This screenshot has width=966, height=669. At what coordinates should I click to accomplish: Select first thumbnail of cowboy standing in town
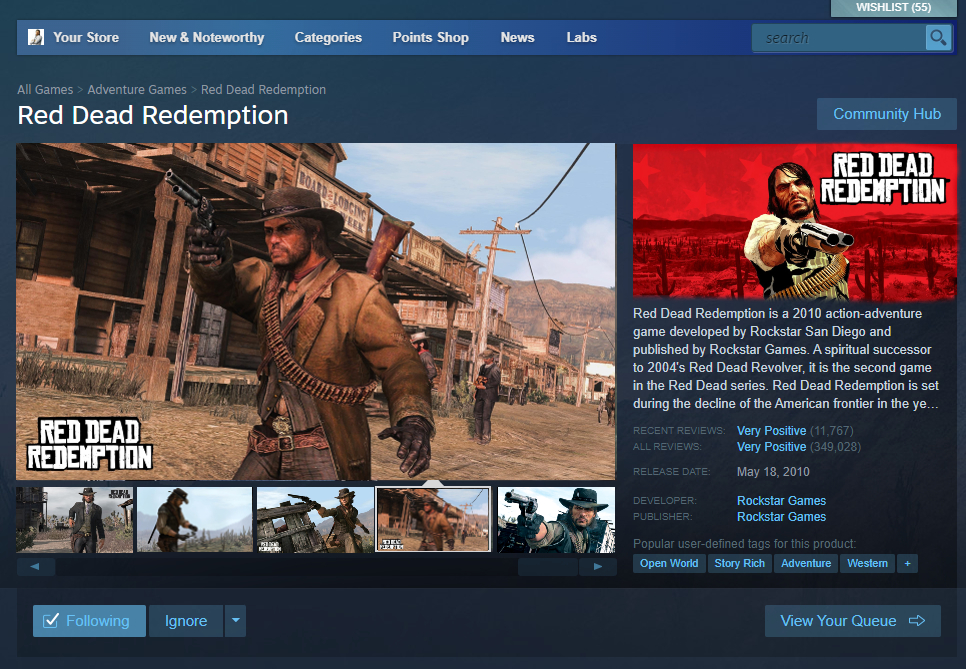(x=75, y=520)
